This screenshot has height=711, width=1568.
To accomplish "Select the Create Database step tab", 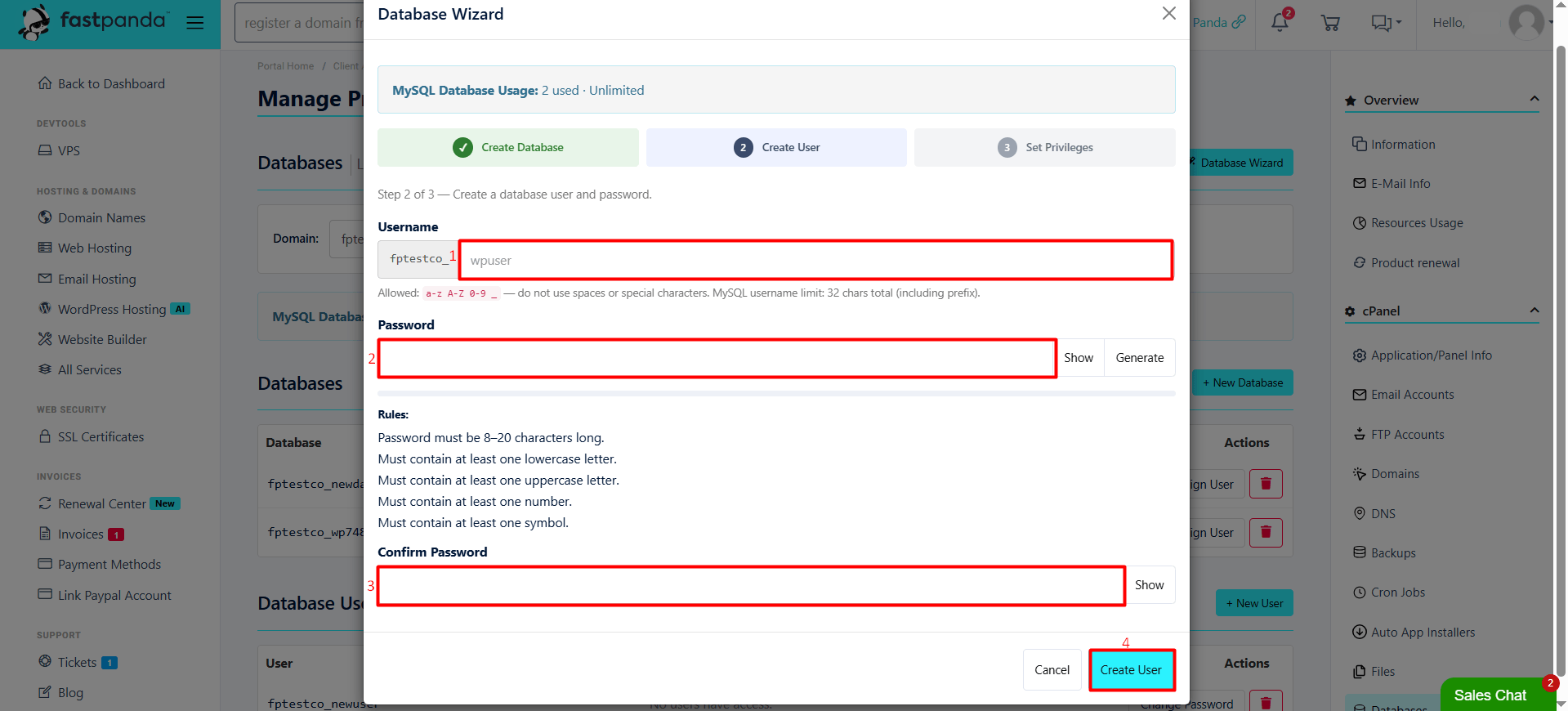I will click(x=508, y=147).
